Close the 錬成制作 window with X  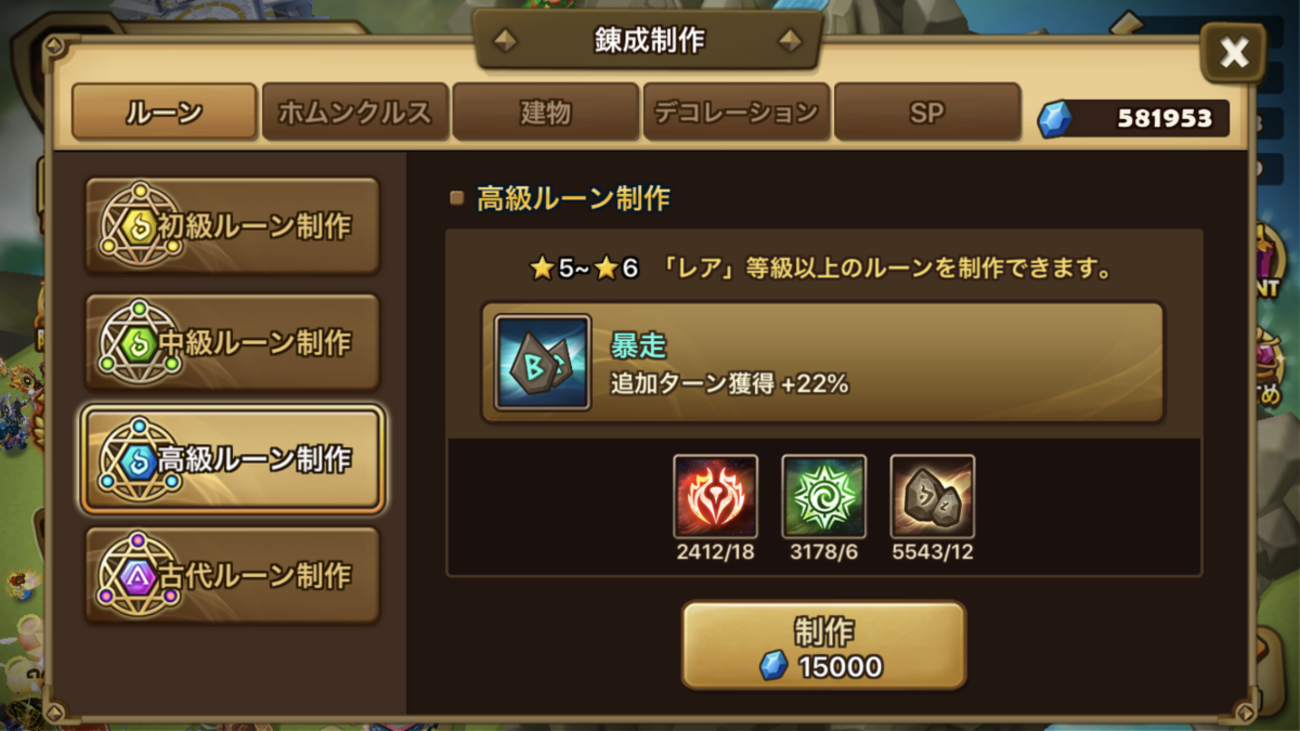point(1233,52)
